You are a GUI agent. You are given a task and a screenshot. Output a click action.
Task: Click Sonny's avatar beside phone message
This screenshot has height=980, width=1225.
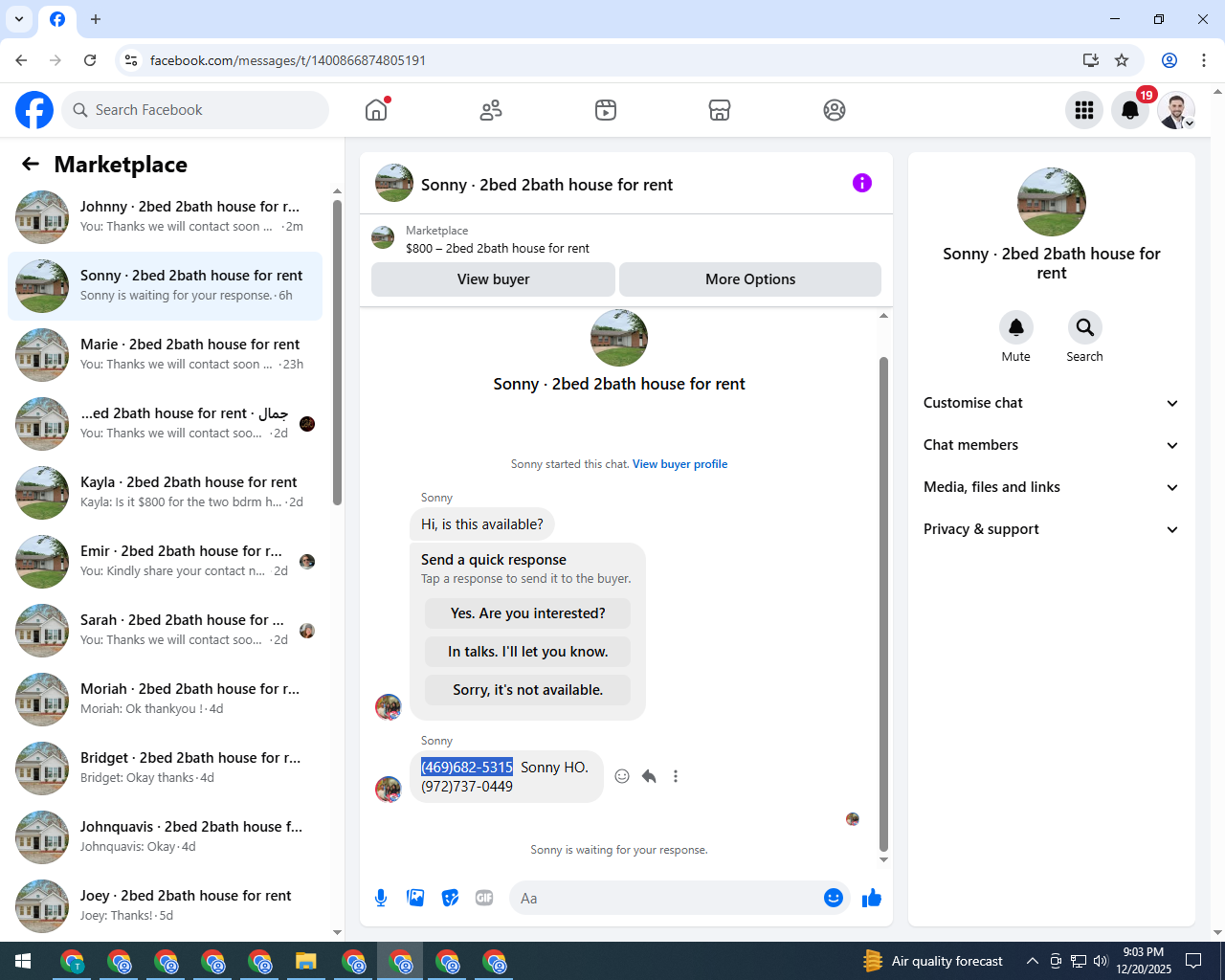tap(389, 789)
